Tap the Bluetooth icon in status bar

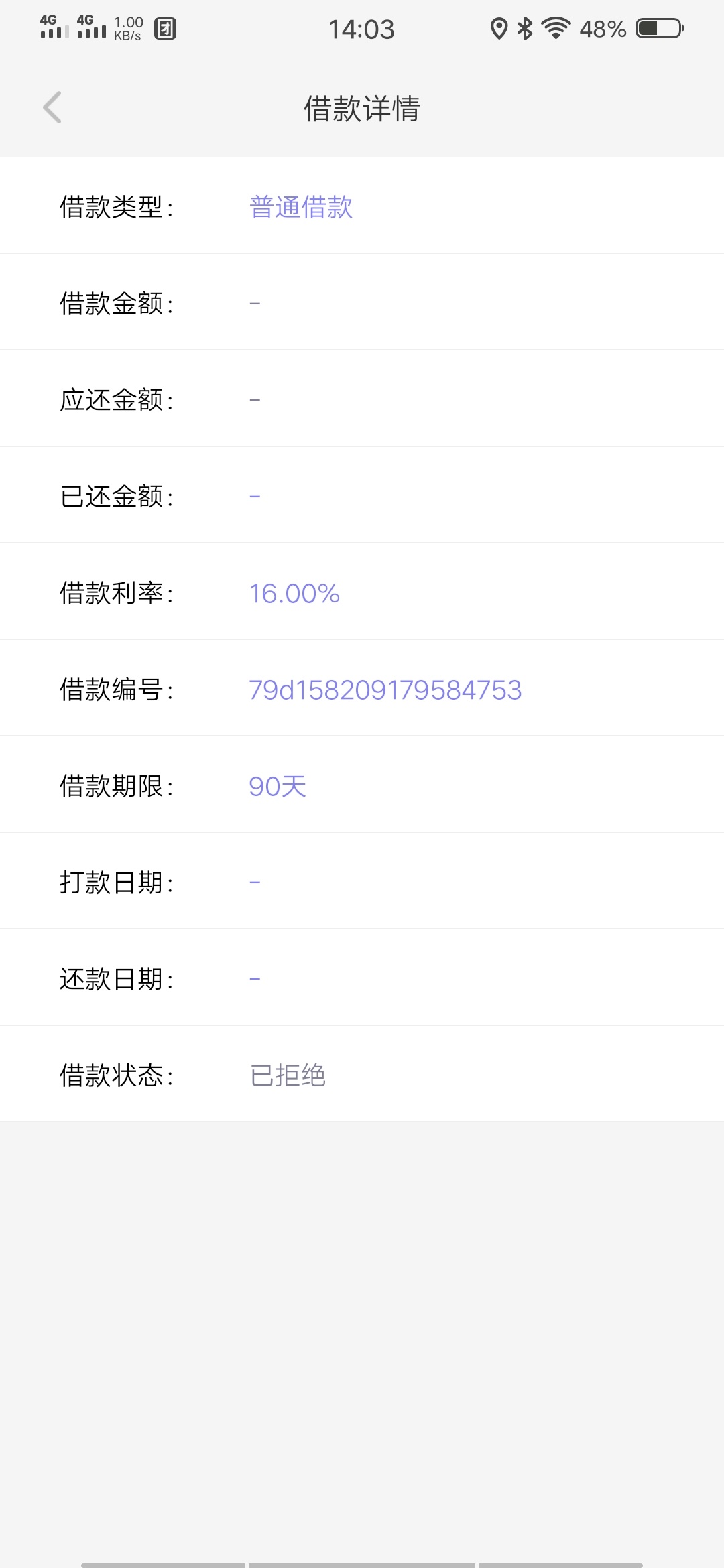(x=525, y=28)
